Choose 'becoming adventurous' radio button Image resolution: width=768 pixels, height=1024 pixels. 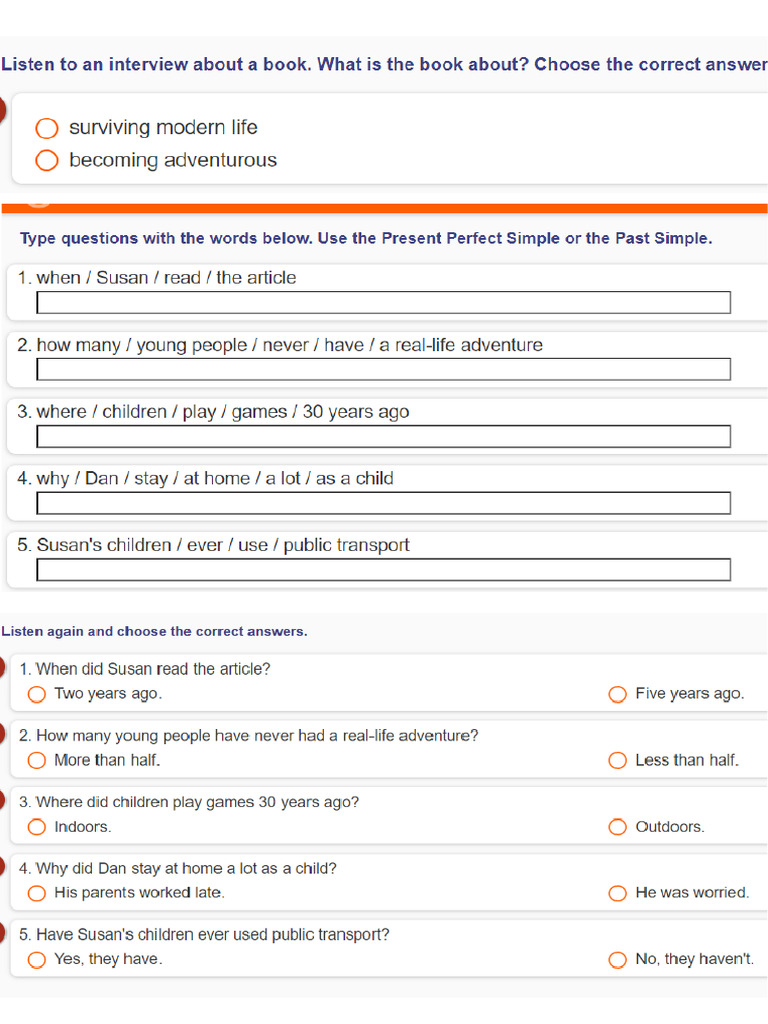(x=47, y=161)
